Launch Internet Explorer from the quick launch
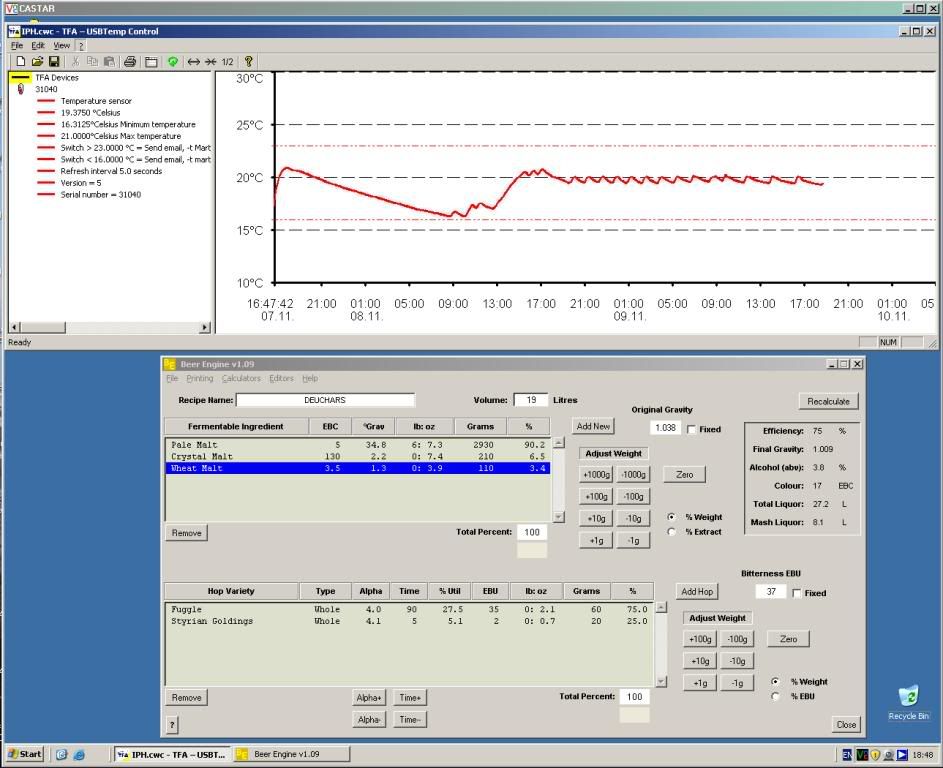The height and width of the screenshot is (768, 943). [79, 754]
